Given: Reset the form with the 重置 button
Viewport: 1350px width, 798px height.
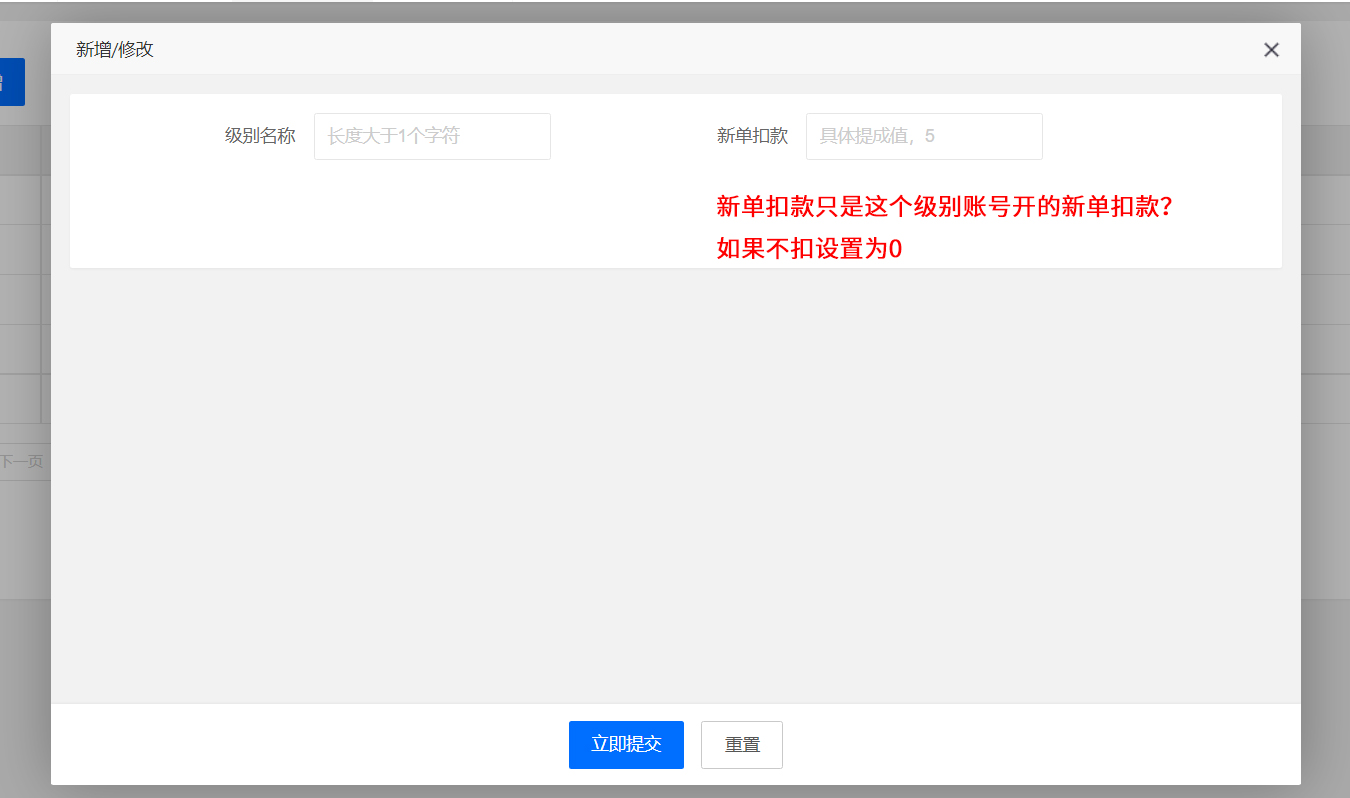Looking at the screenshot, I should pos(741,745).
